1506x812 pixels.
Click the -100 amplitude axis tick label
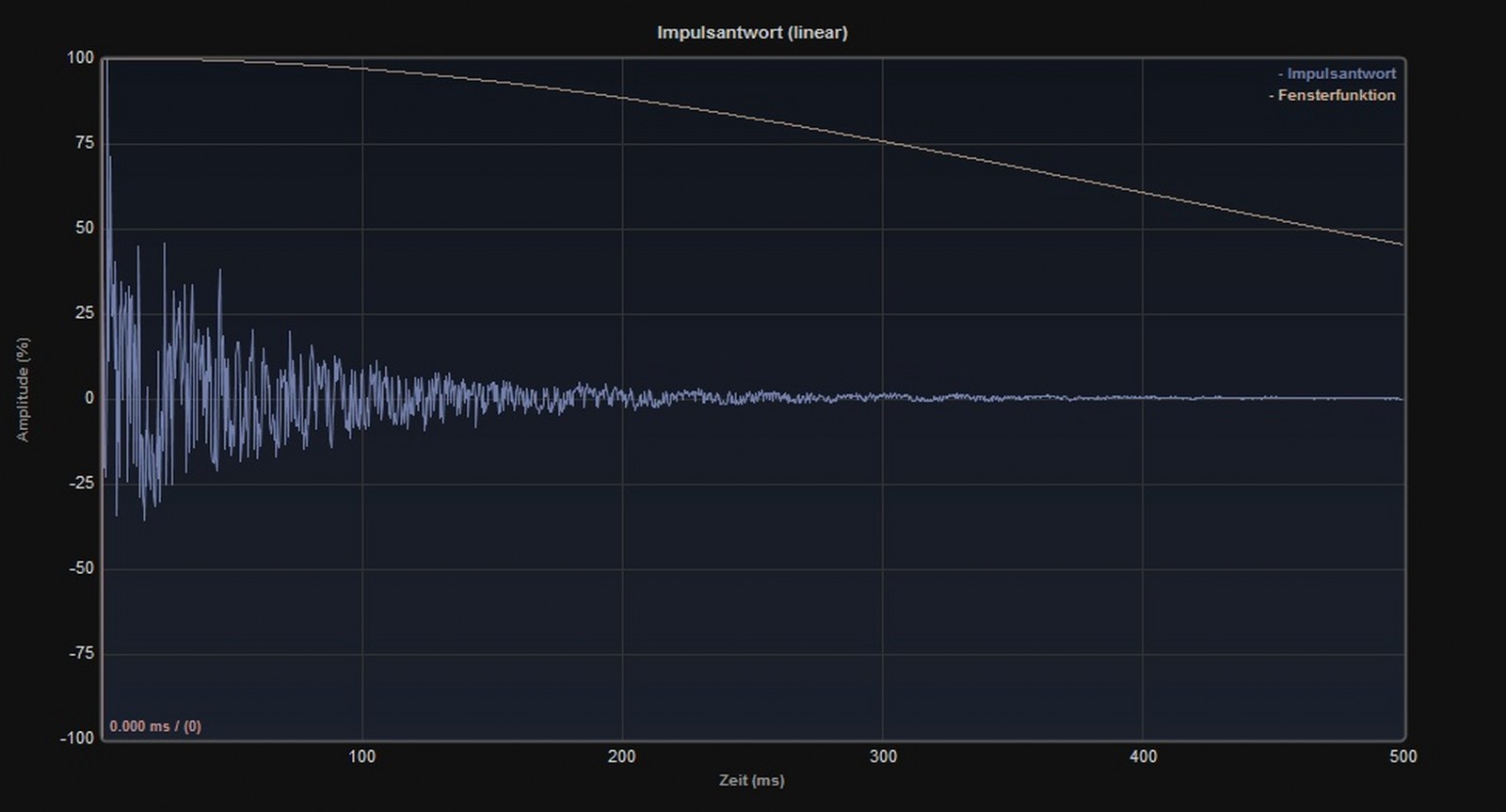pyautogui.click(x=77, y=738)
